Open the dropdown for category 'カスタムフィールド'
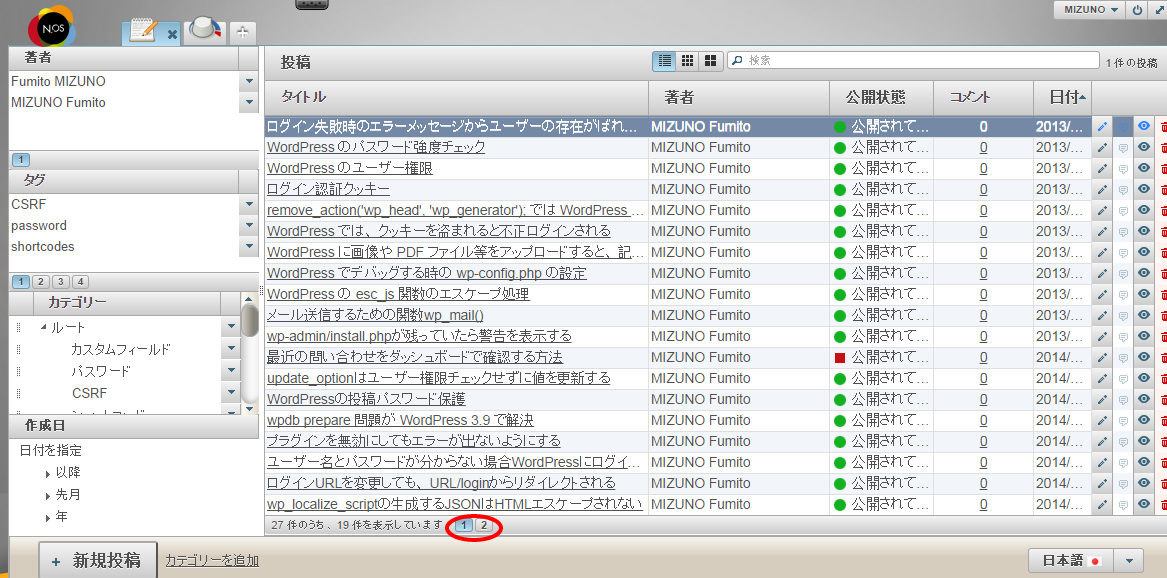Image resolution: width=1167 pixels, height=578 pixels. [x=231, y=349]
